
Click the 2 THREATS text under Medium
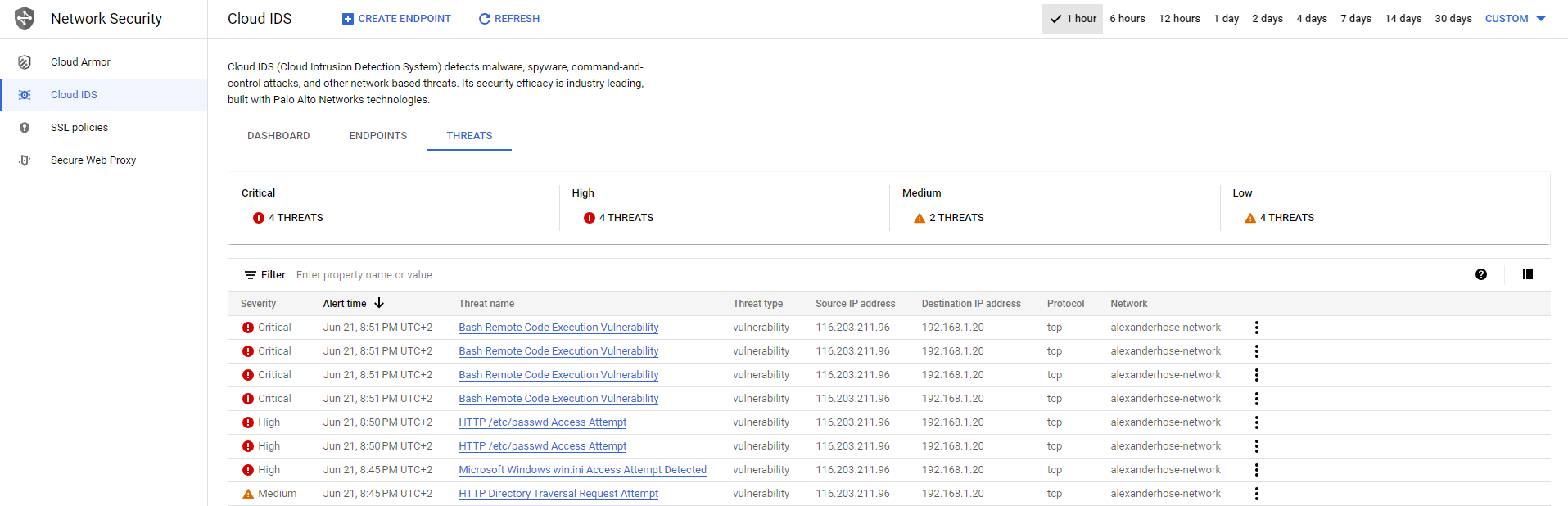click(x=956, y=218)
